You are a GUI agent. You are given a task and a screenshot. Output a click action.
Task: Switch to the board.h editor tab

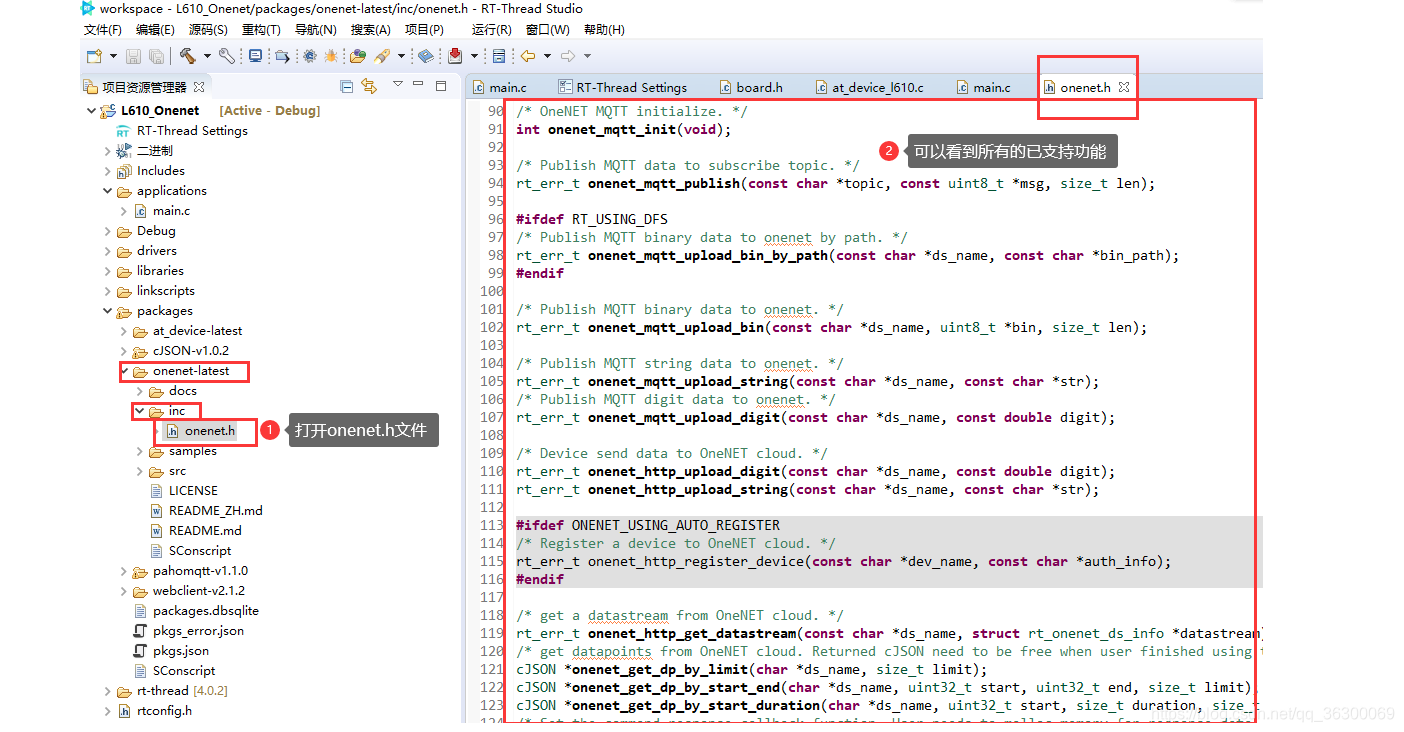coord(751,87)
